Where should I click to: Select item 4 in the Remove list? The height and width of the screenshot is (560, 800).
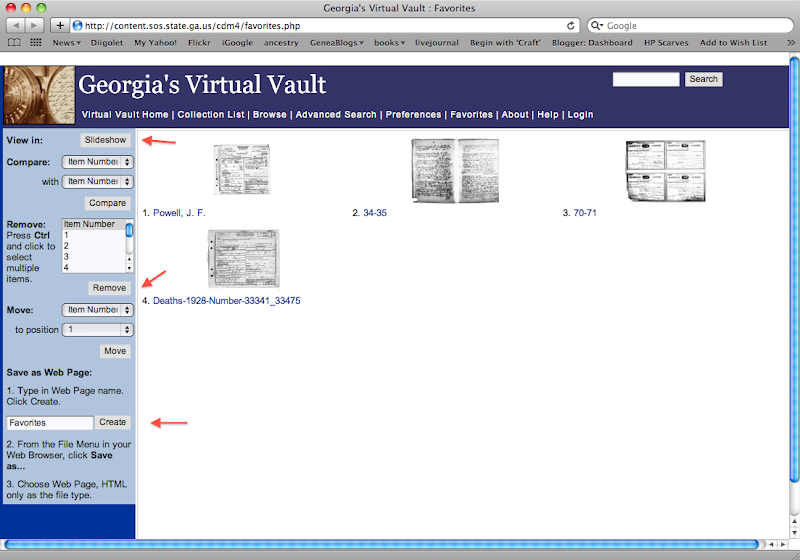[93, 267]
